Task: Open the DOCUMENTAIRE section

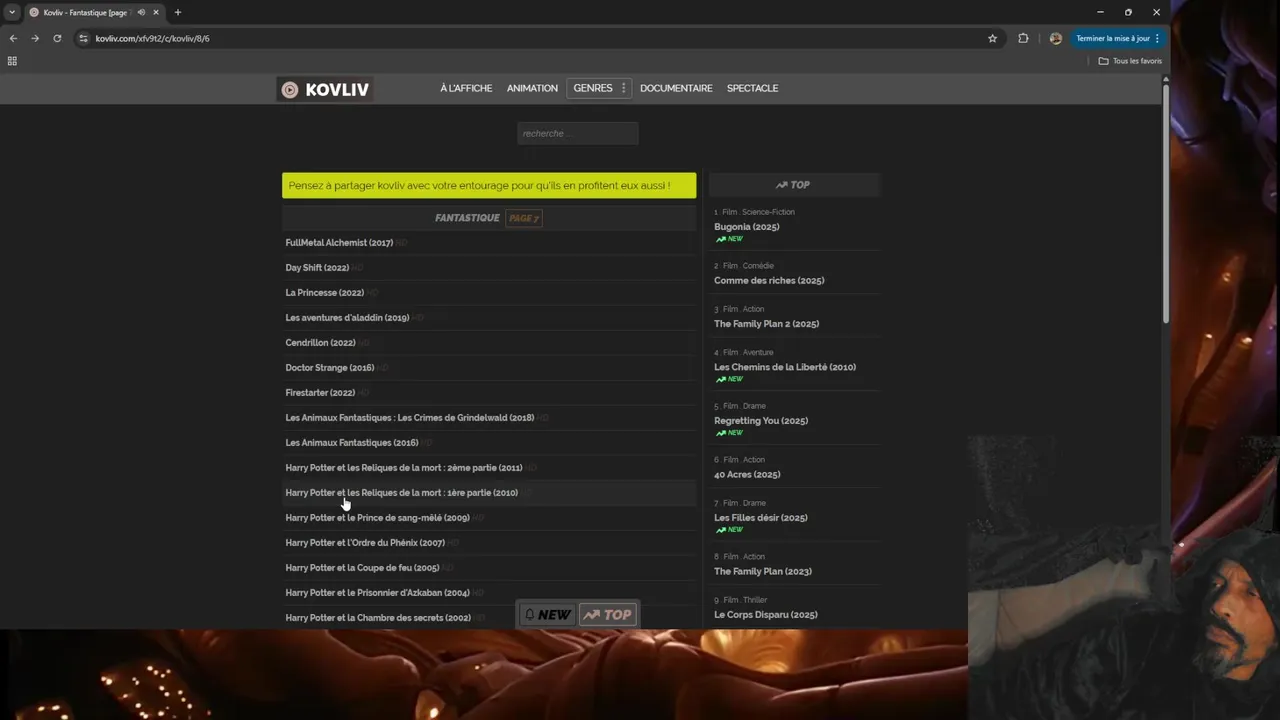Action: point(676,88)
